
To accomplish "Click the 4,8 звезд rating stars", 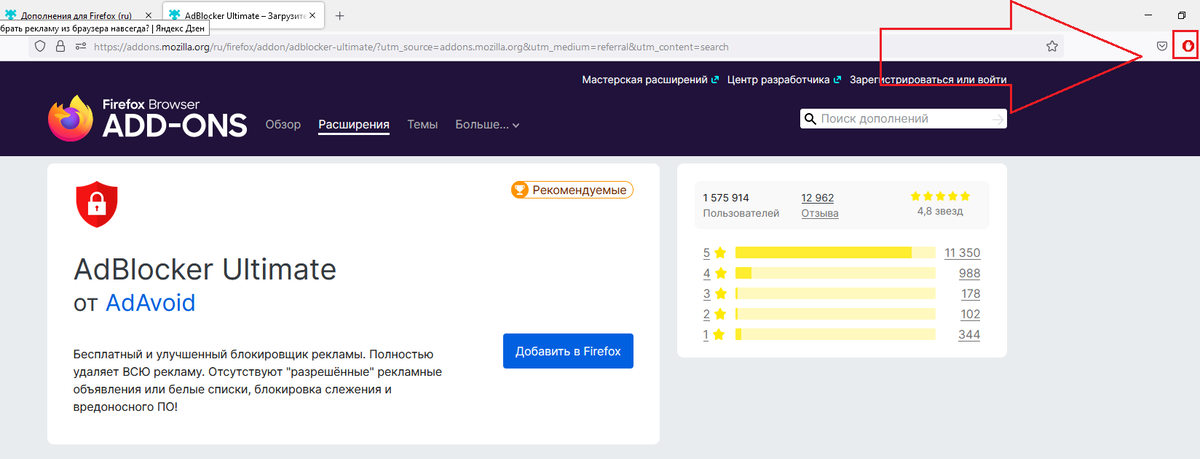I will [940, 197].
